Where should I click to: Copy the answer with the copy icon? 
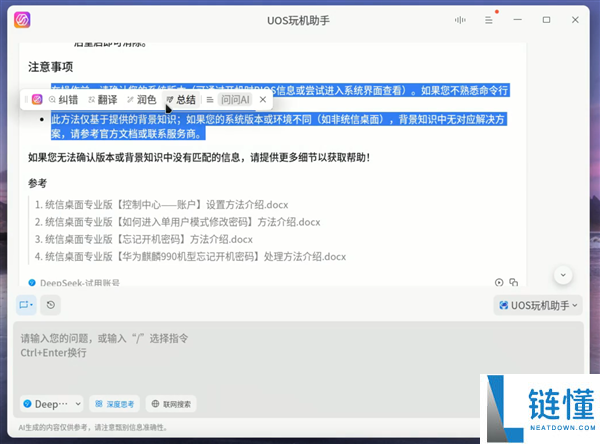pyautogui.click(x=514, y=282)
